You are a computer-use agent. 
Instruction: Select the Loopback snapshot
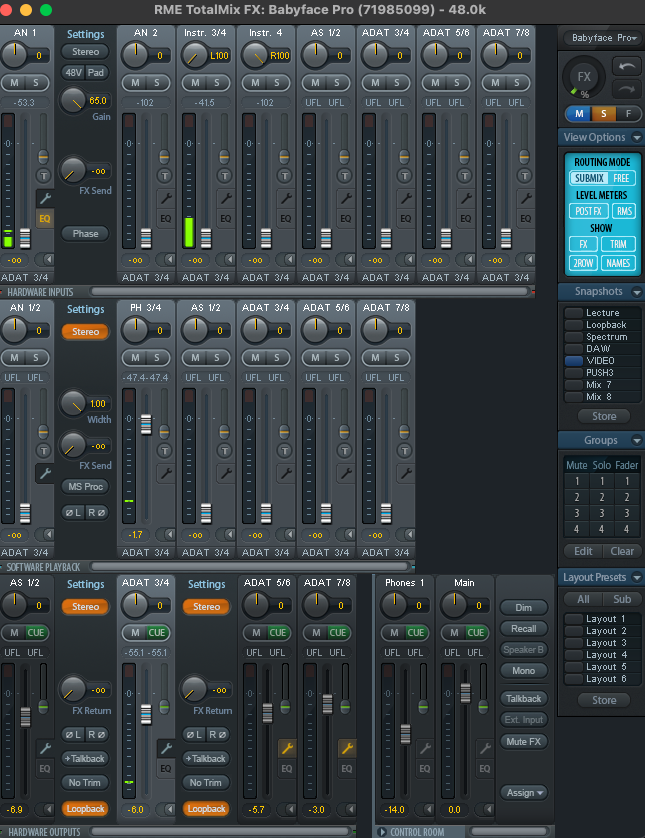point(606,325)
